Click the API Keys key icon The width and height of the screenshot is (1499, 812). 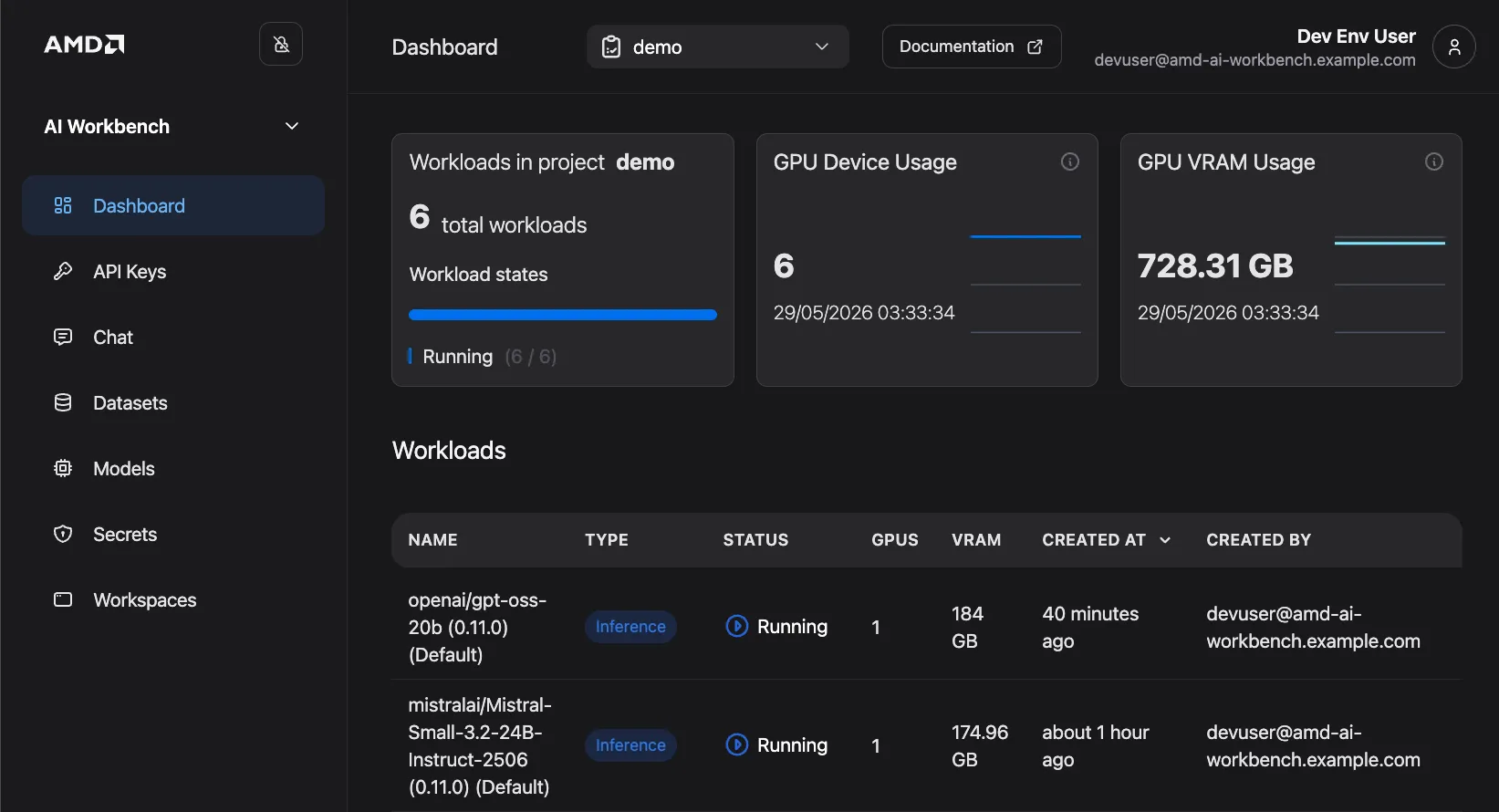tap(63, 271)
